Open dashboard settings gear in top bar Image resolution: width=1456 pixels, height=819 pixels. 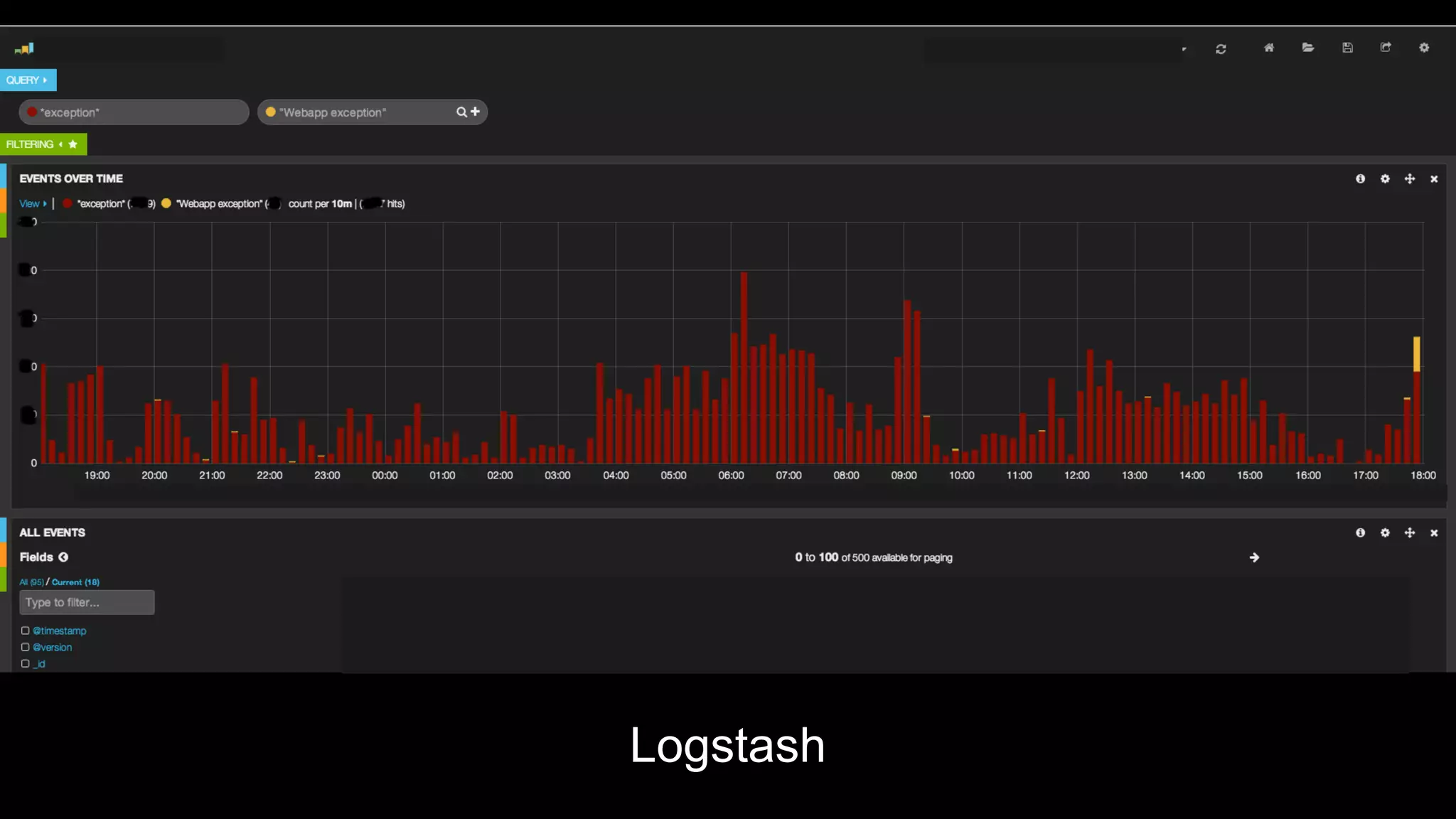tap(1424, 48)
